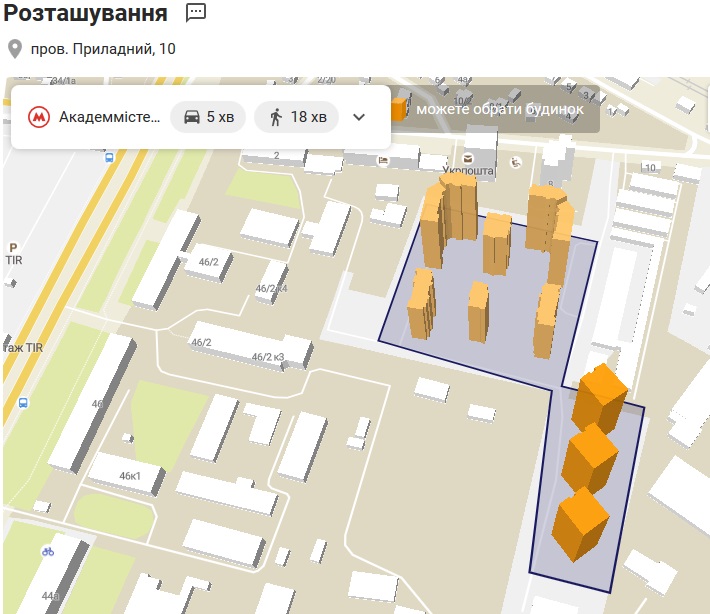
Task: Select the walking travel time 18 хв
Action: click(x=296, y=117)
